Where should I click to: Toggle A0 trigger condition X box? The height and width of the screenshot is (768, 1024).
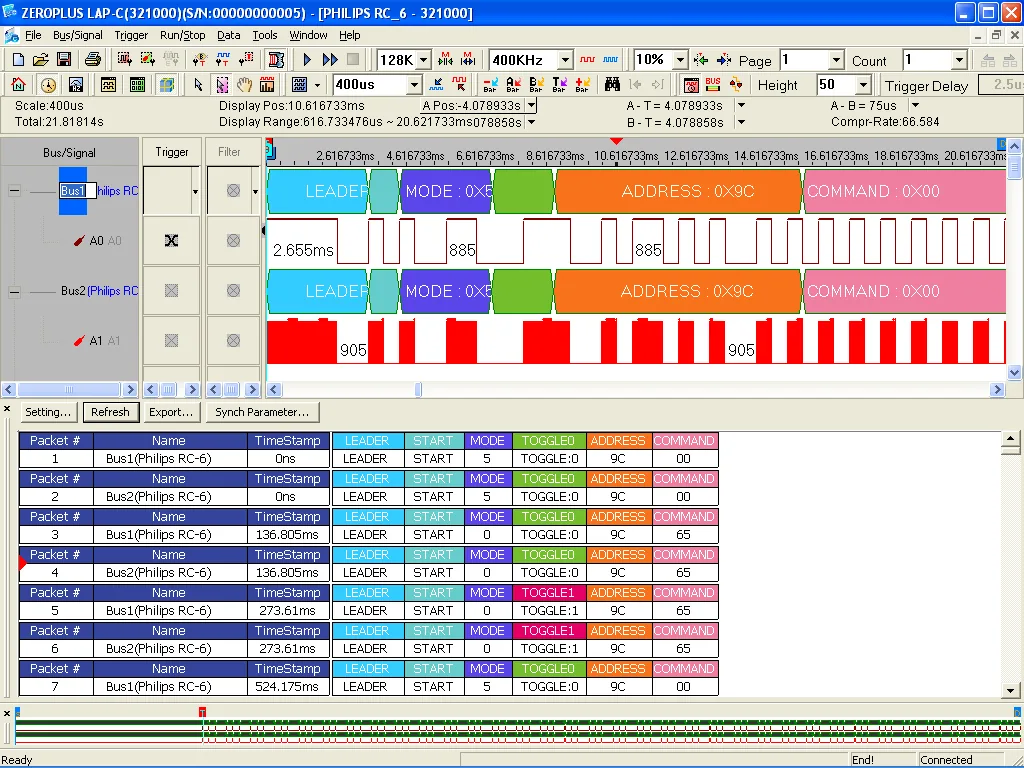171,240
